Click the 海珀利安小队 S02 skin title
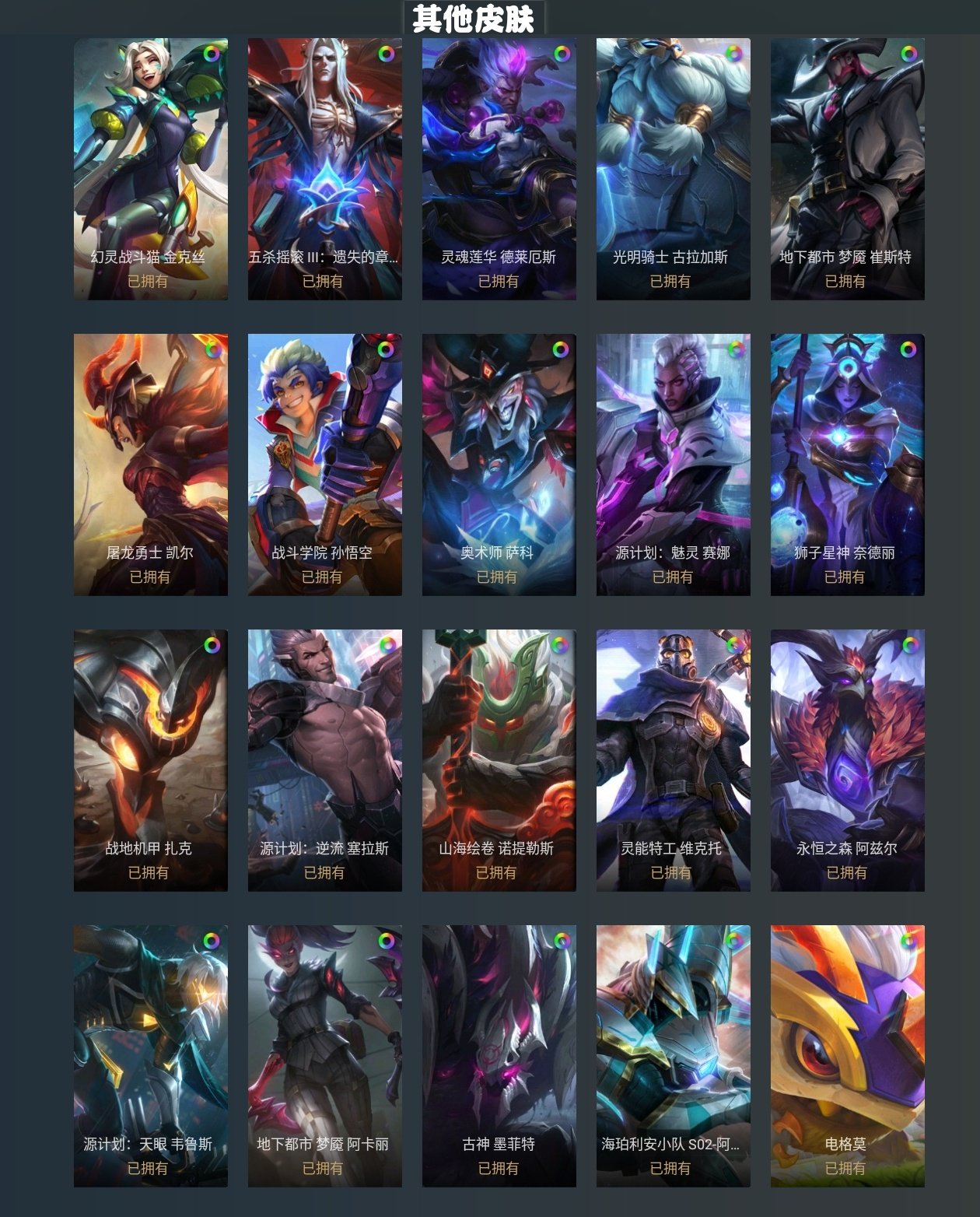Viewport: 980px width, 1217px height. 670,1144
